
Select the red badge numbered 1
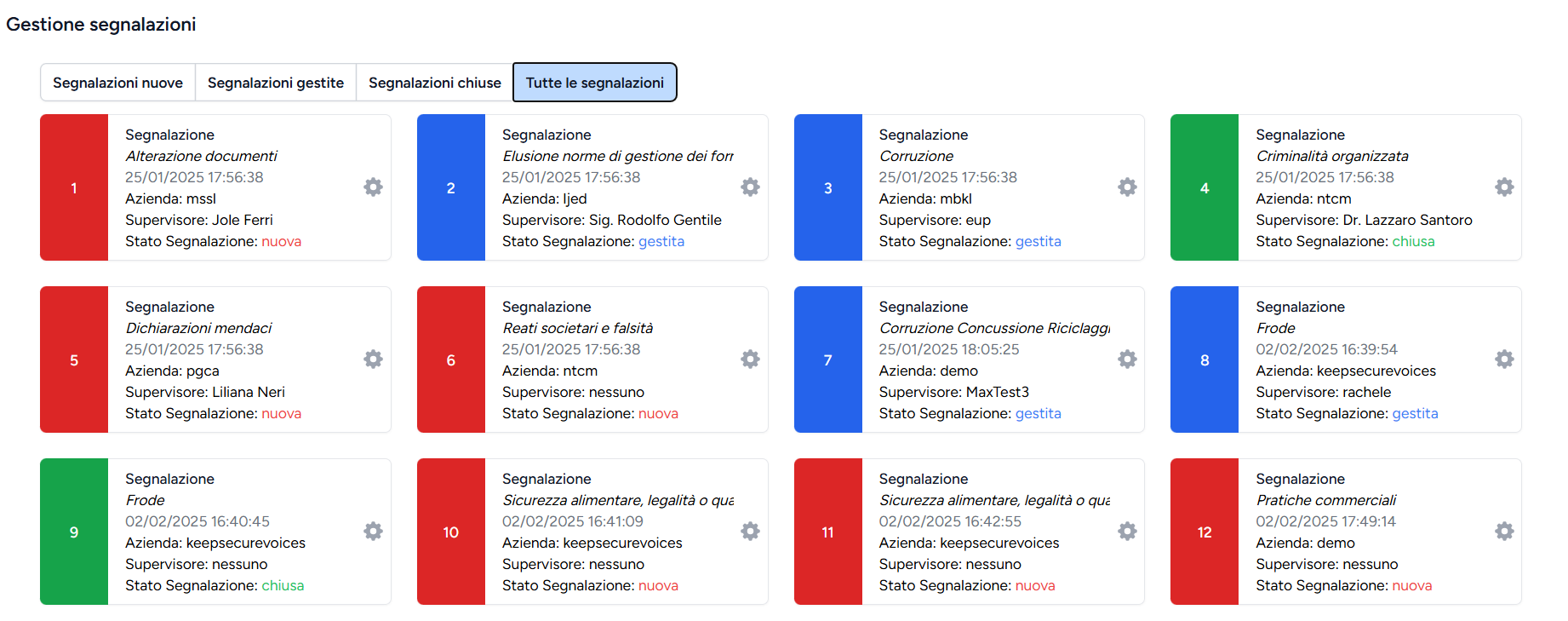pos(74,187)
